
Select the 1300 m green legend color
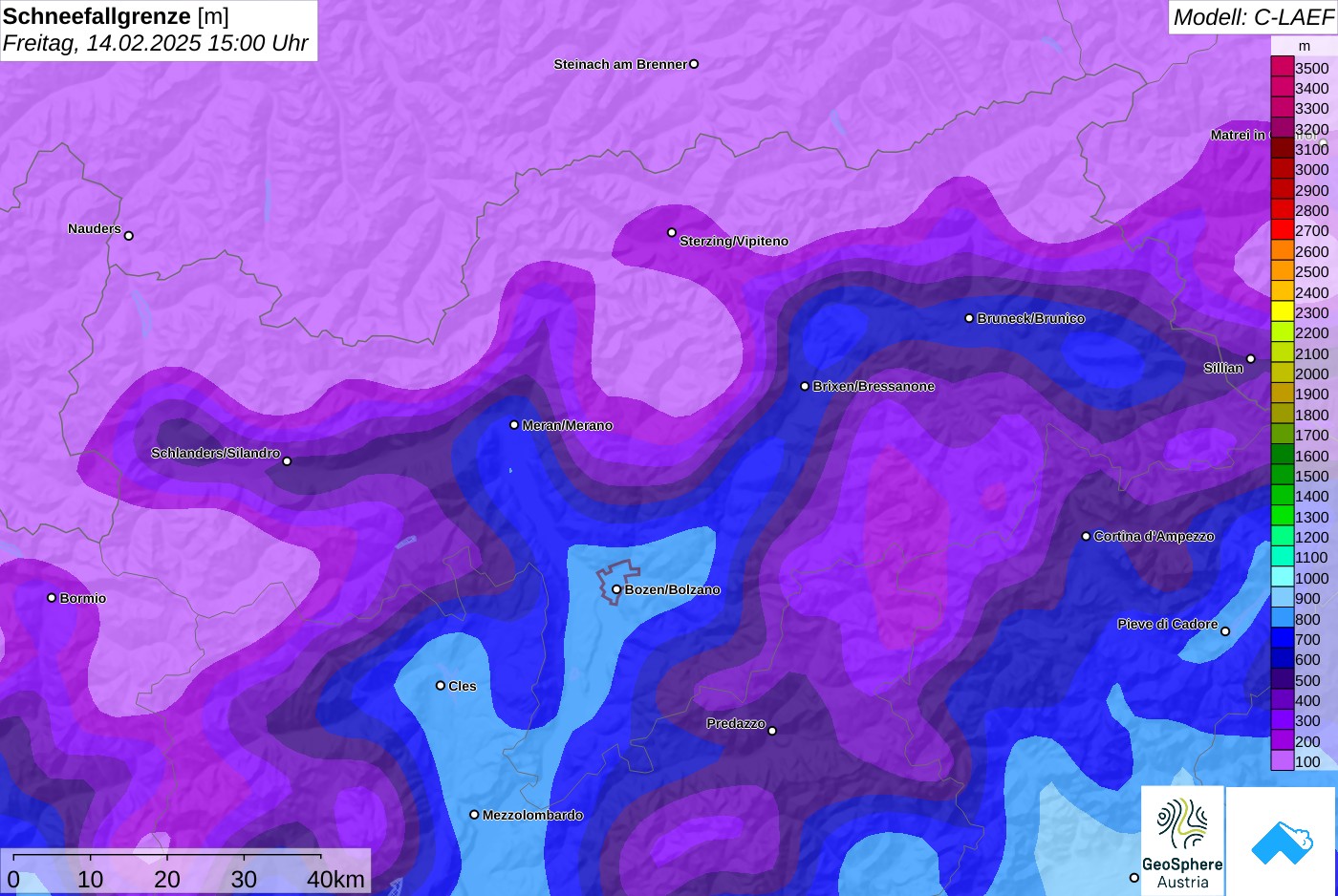tap(1282, 516)
